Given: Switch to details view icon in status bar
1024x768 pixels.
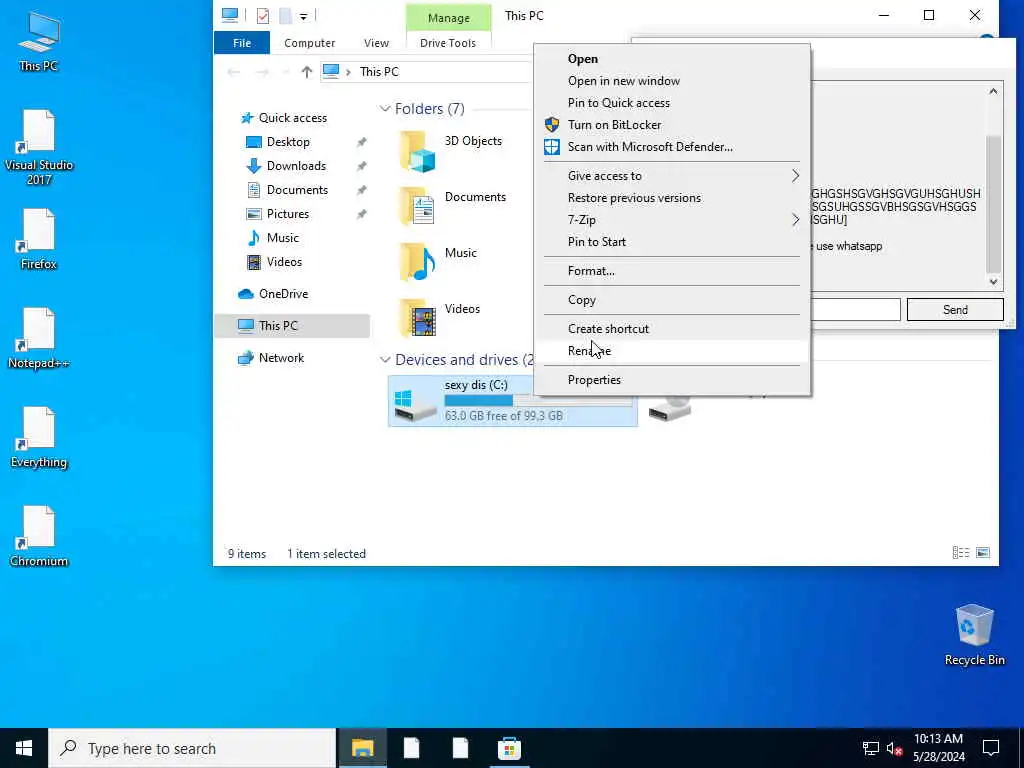Looking at the screenshot, I should coord(961,553).
